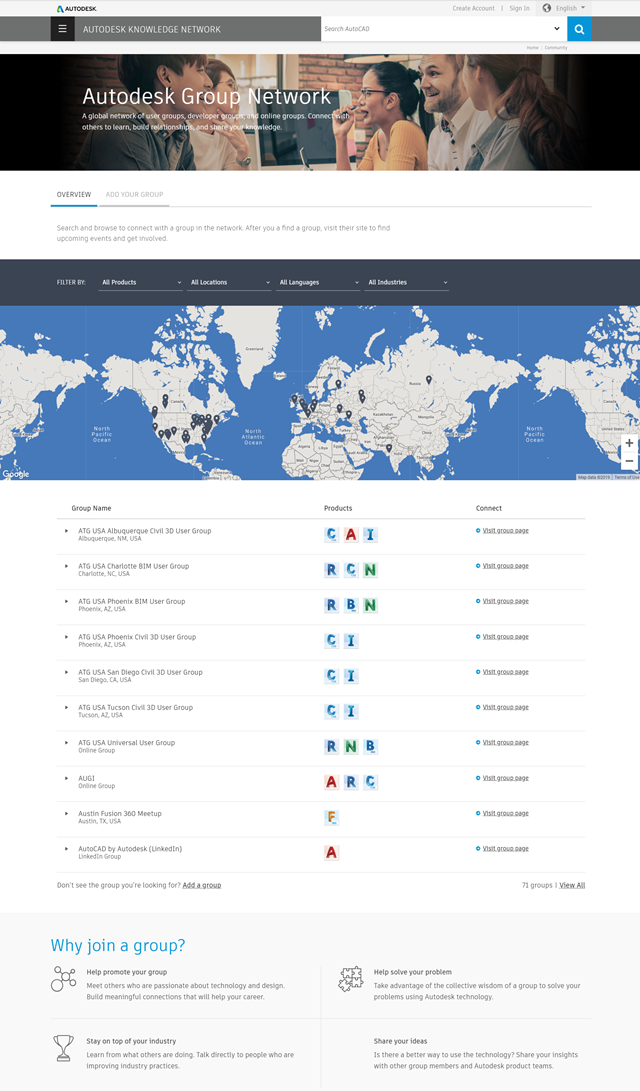
Task: Click the Navisworks icon in Charlotte BIM row
Action: [x=370, y=570]
